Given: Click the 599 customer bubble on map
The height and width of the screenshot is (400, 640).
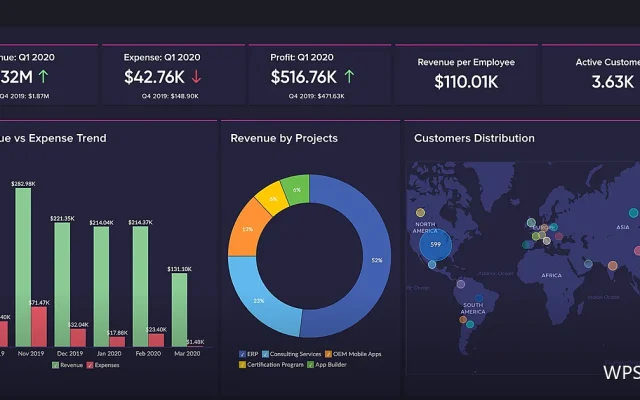Looking at the screenshot, I should tap(436, 244).
